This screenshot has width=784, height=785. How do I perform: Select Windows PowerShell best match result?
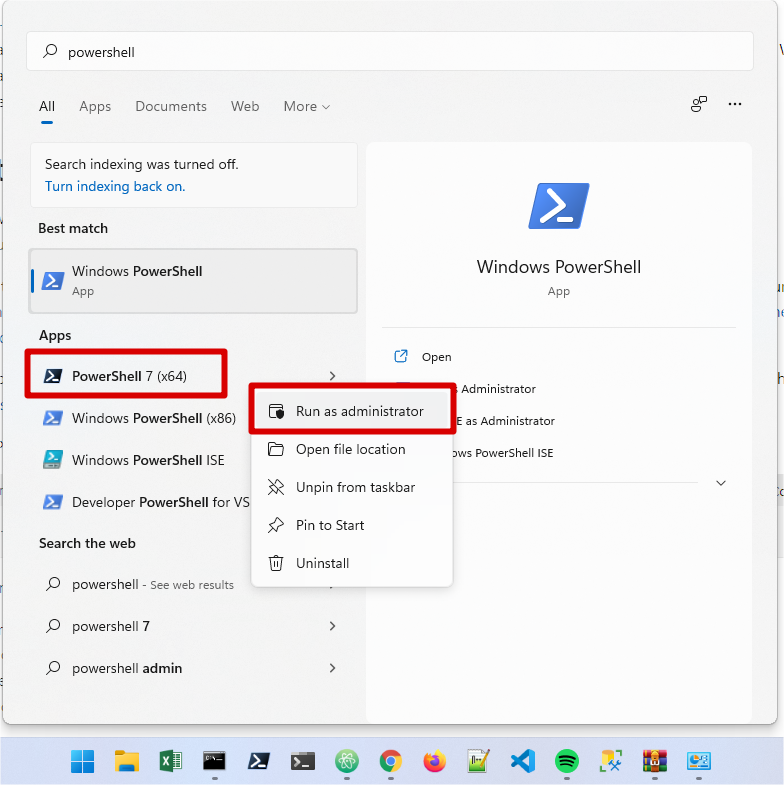pos(193,281)
